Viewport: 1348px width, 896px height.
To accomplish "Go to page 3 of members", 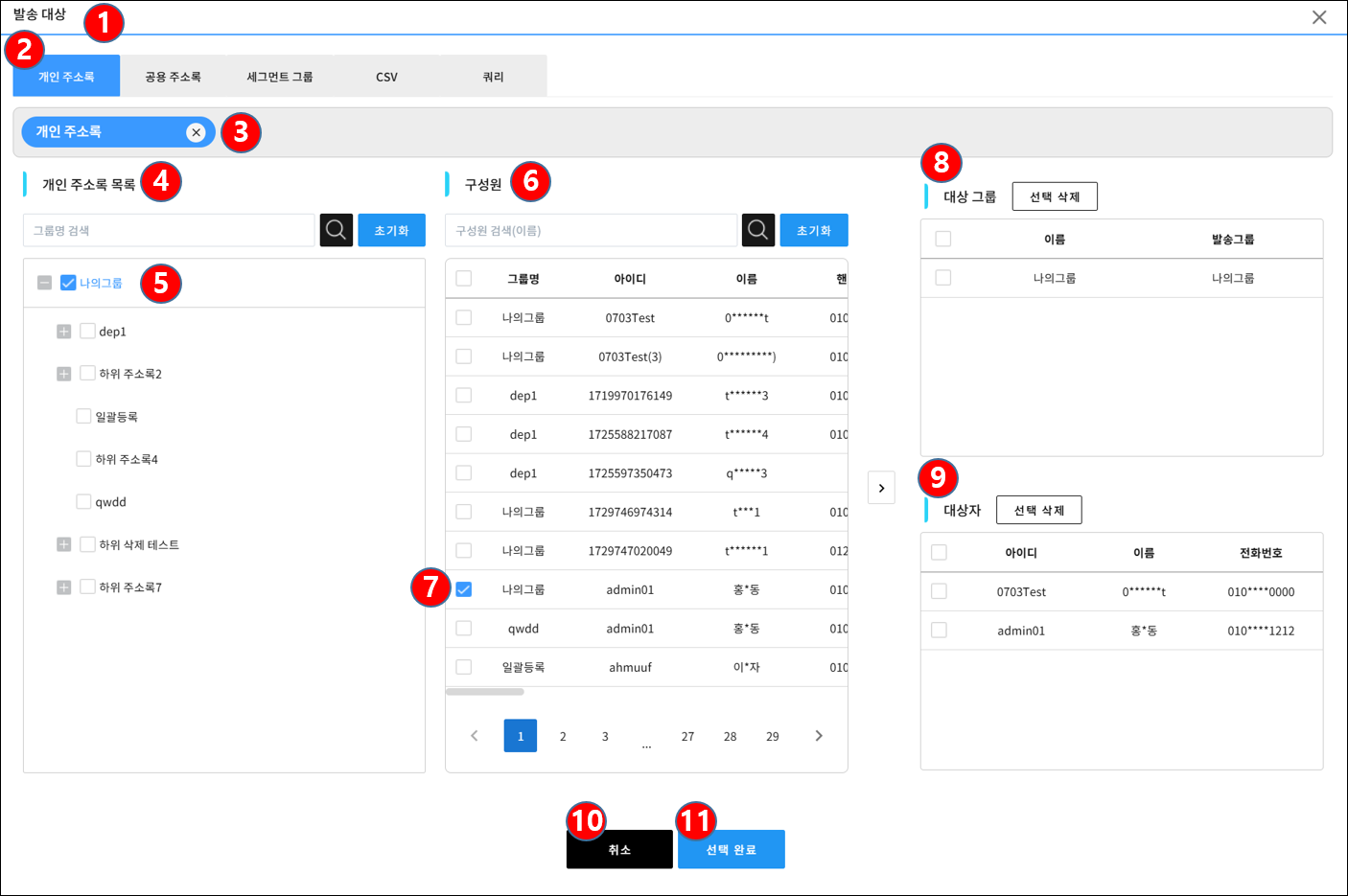I will click(x=605, y=736).
